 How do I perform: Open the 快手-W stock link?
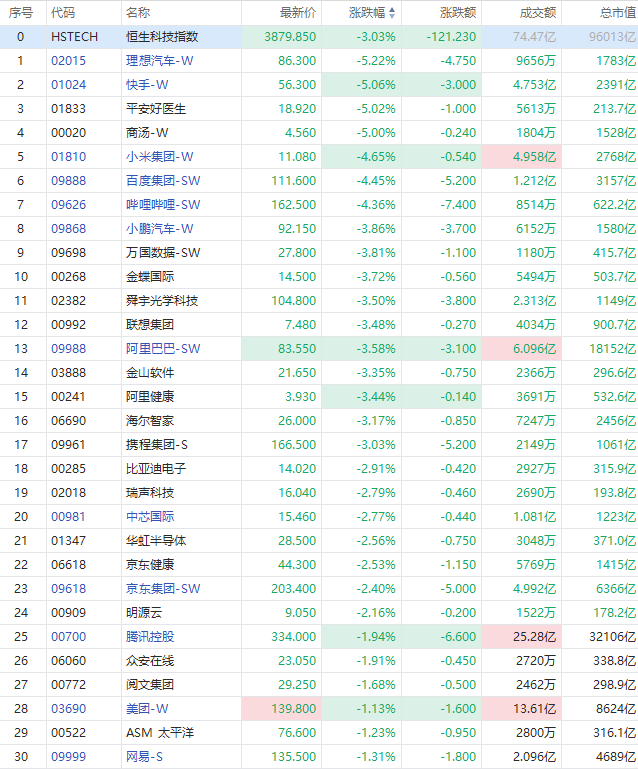147,85
